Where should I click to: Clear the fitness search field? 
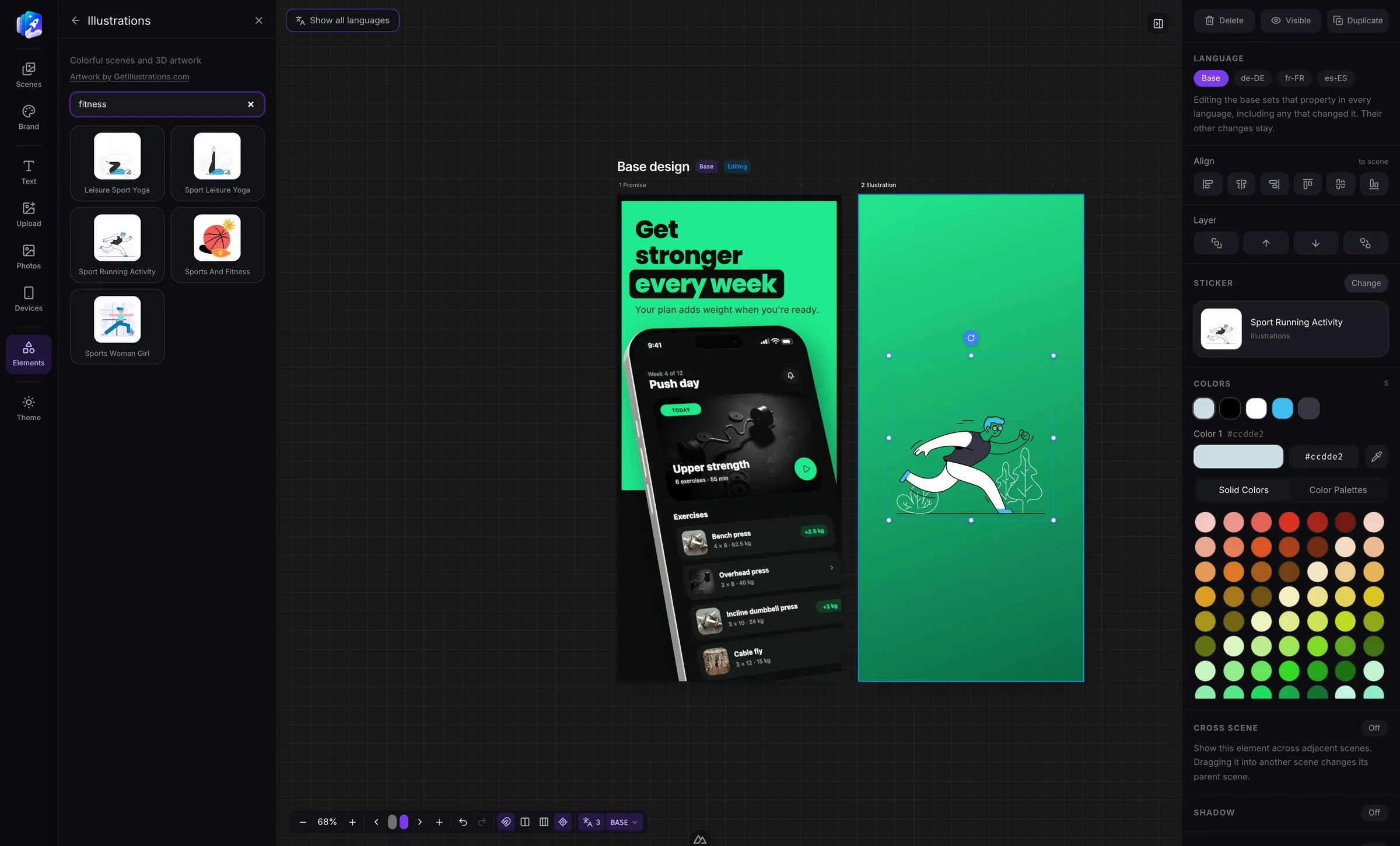(251, 104)
